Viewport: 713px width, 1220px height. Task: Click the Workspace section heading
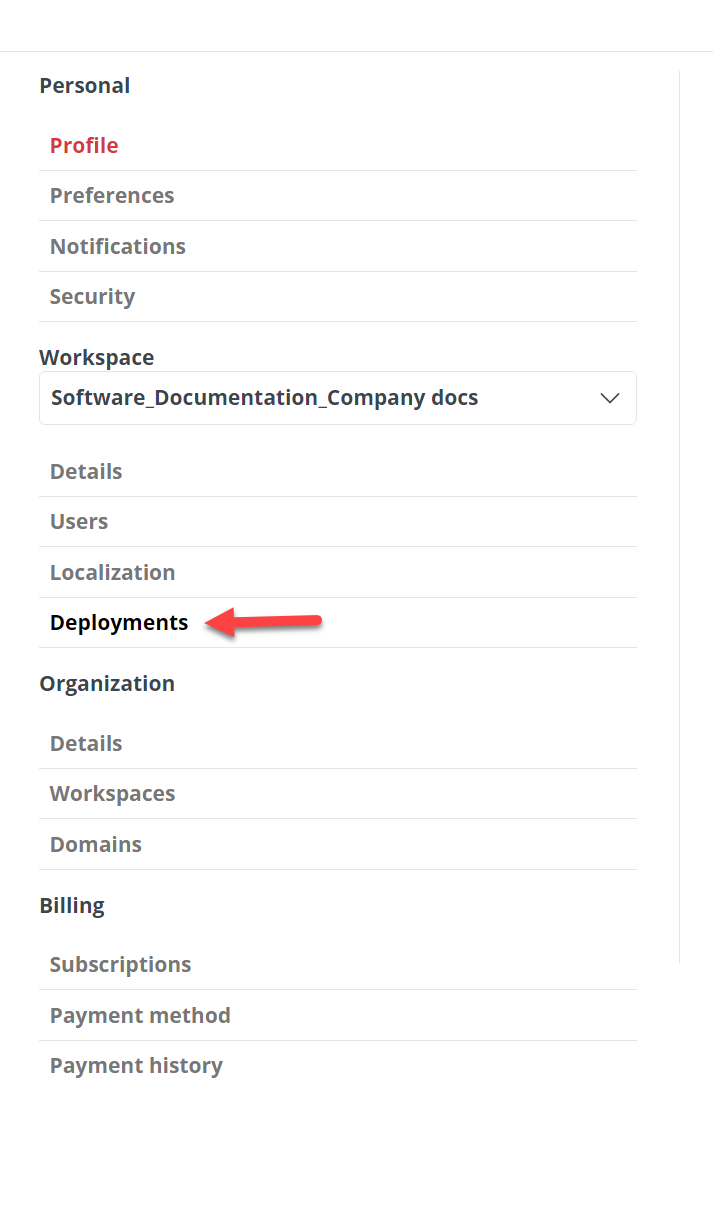tap(97, 358)
